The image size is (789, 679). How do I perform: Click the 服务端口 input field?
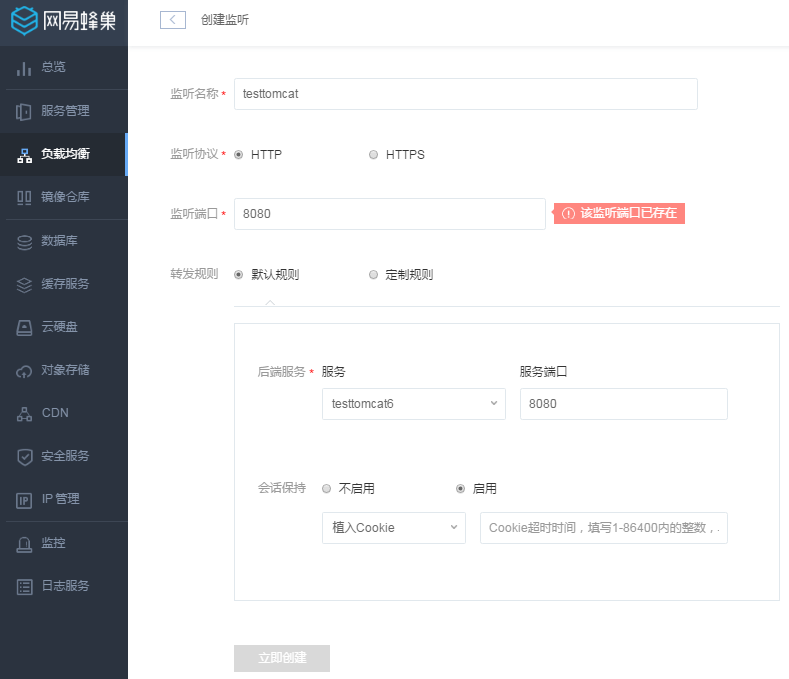click(x=623, y=404)
